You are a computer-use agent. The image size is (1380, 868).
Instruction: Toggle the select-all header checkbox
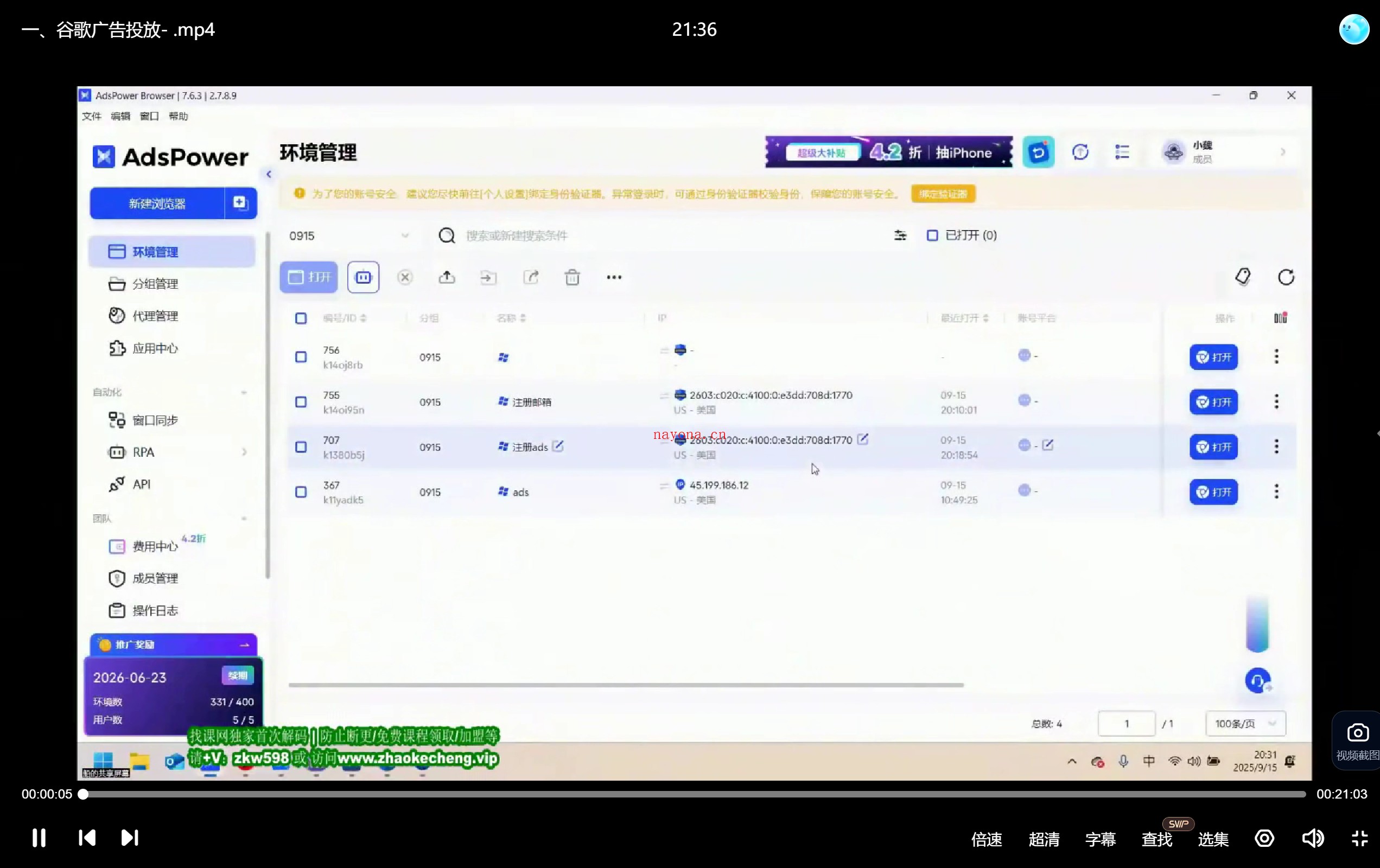click(x=301, y=318)
